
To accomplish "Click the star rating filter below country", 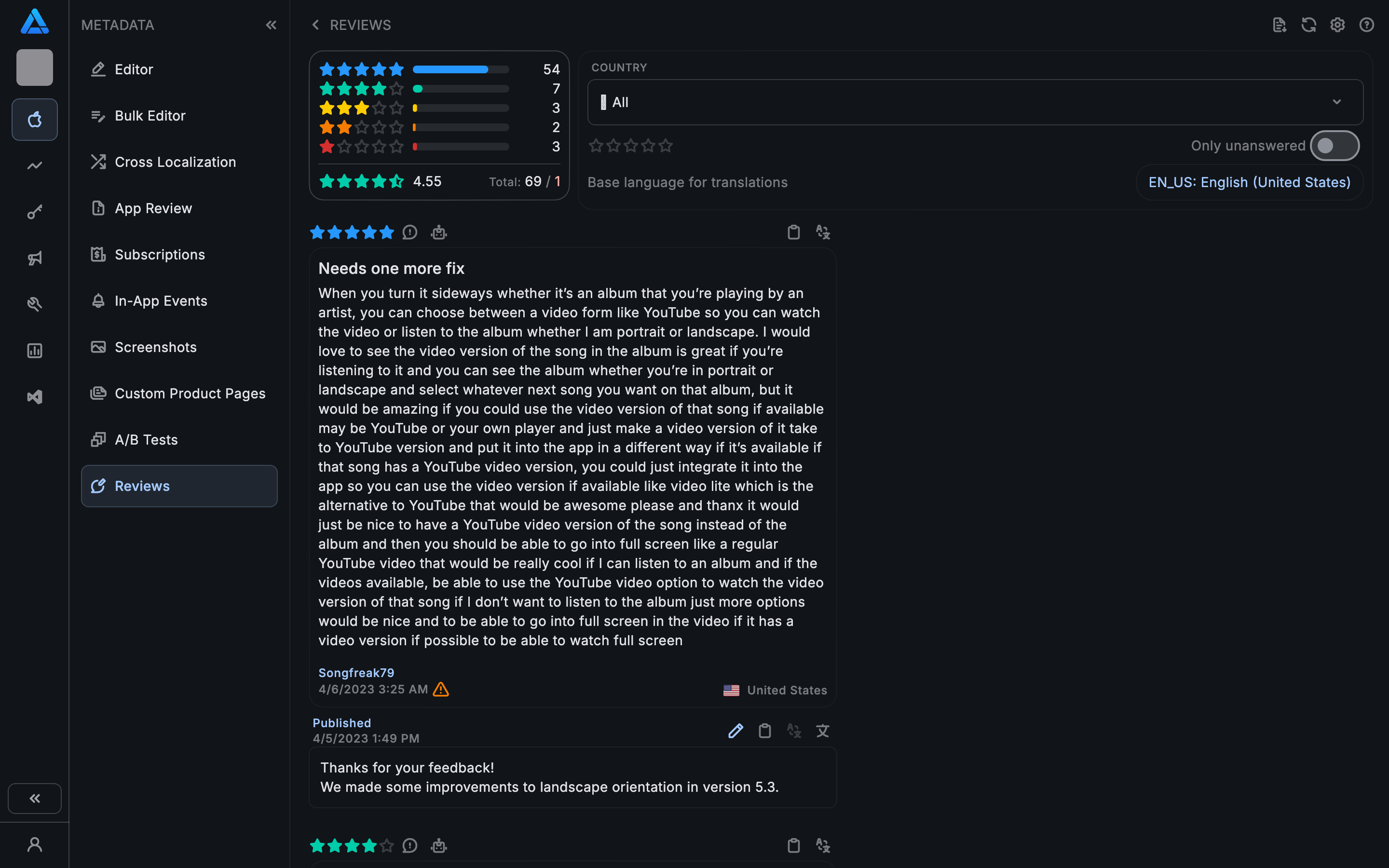I will (630, 146).
